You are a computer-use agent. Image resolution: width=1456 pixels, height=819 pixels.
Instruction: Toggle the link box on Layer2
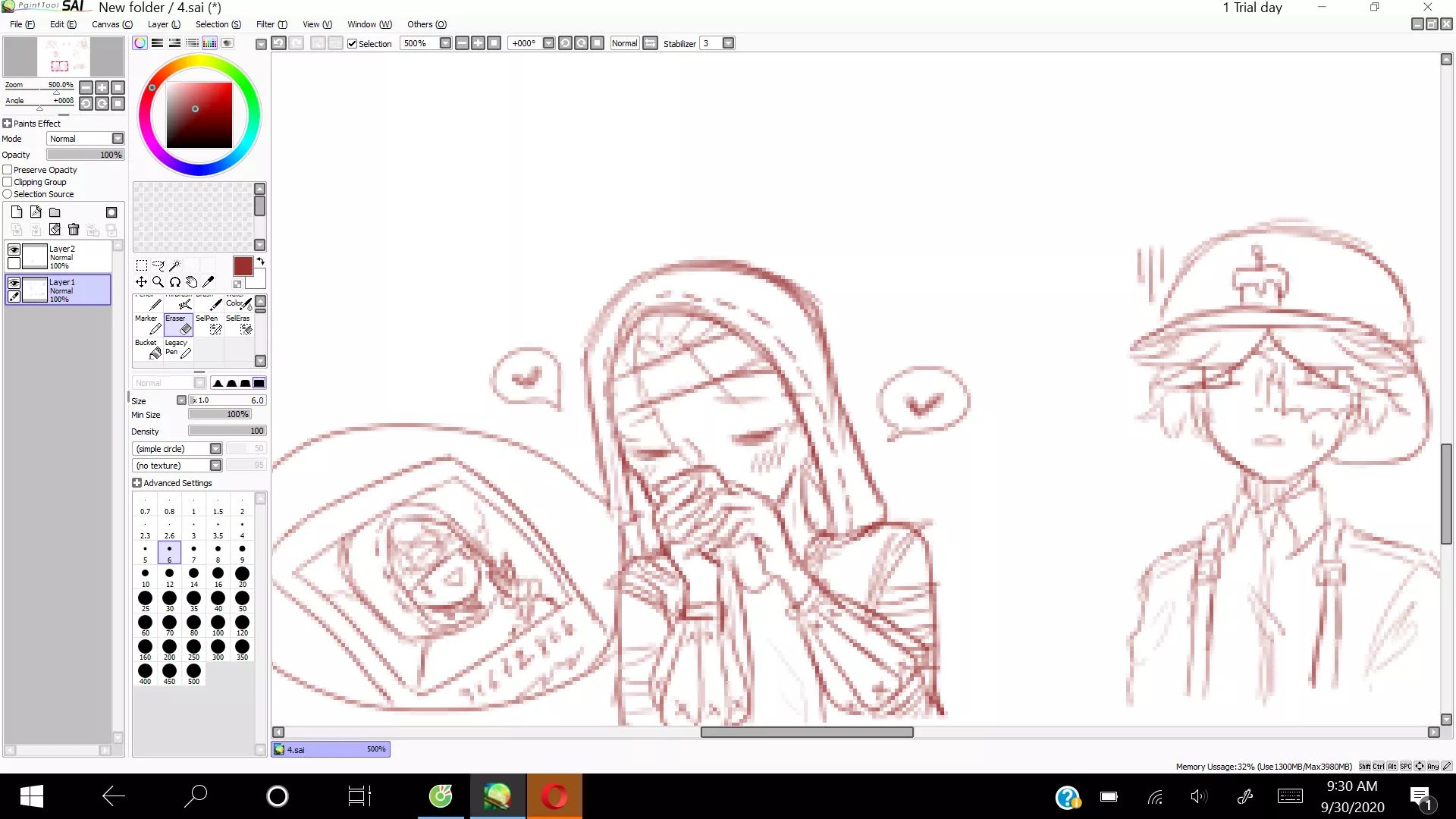point(14,263)
